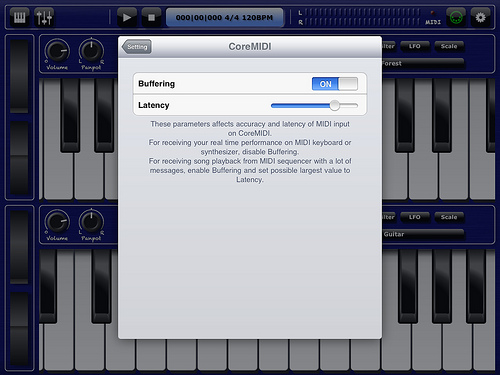The image size is (500, 375).
Task: Toggle the Buffering switch off
Action: [x=335, y=84]
